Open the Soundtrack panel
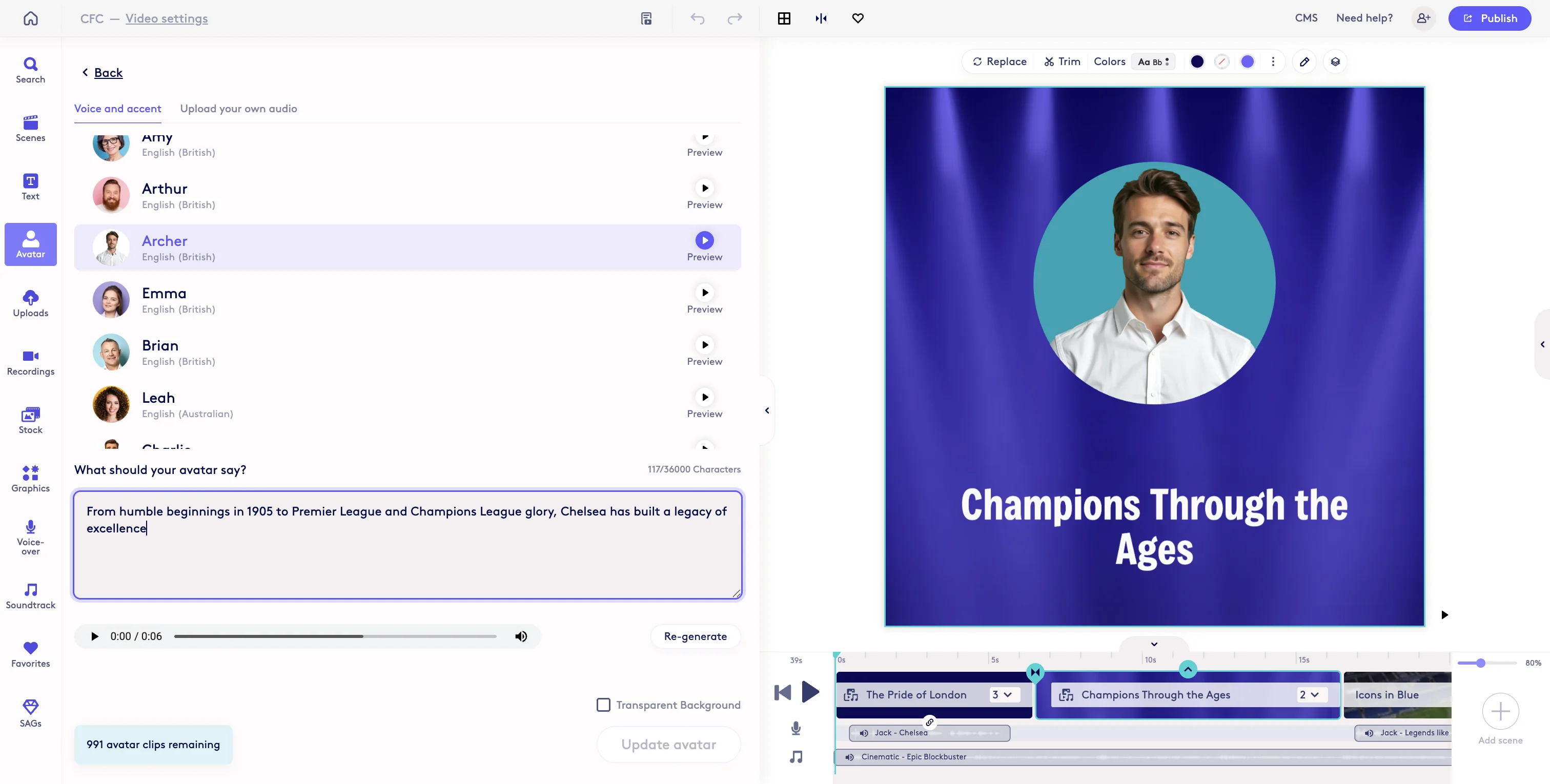The height and width of the screenshot is (784, 1550). (x=30, y=594)
